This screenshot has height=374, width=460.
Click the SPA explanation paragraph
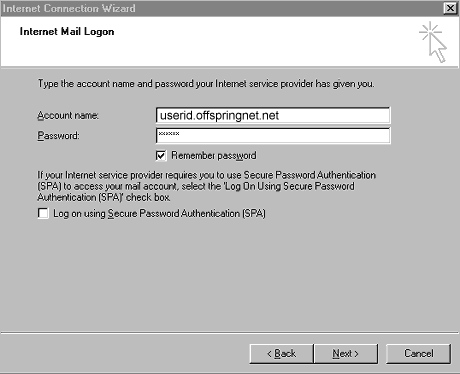tap(206, 186)
